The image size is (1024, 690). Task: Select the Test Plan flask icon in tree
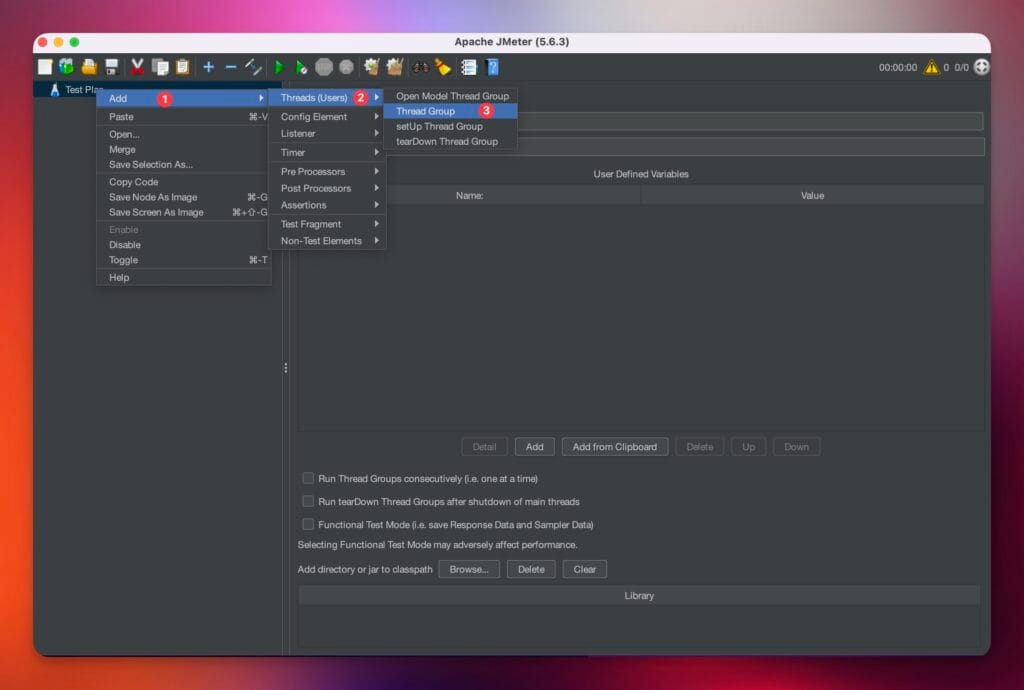[55, 89]
